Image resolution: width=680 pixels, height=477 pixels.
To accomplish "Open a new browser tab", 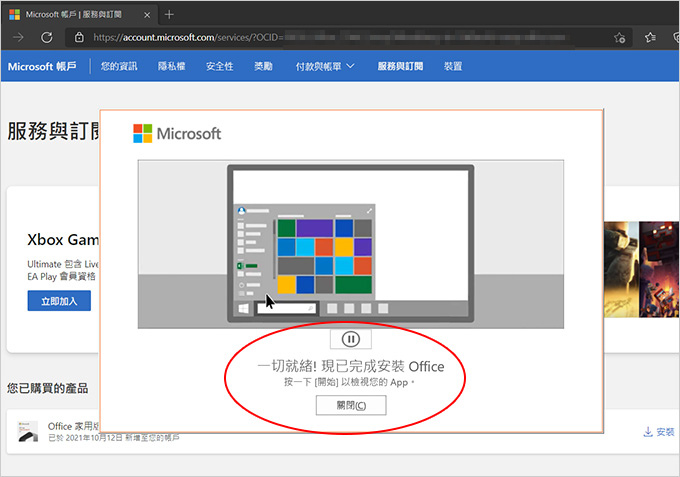I will point(169,15).
